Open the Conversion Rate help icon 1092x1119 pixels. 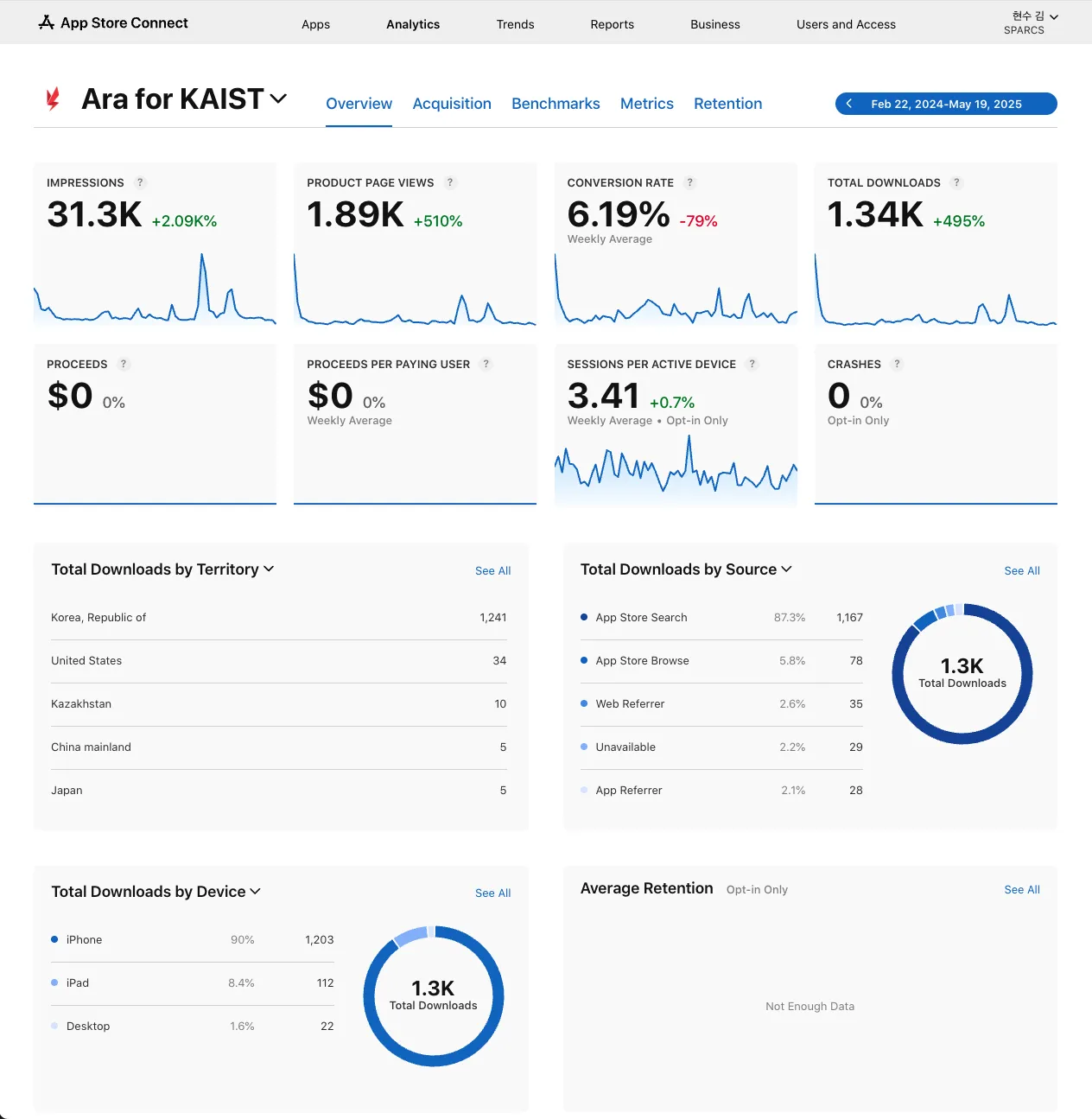[689, 182]
